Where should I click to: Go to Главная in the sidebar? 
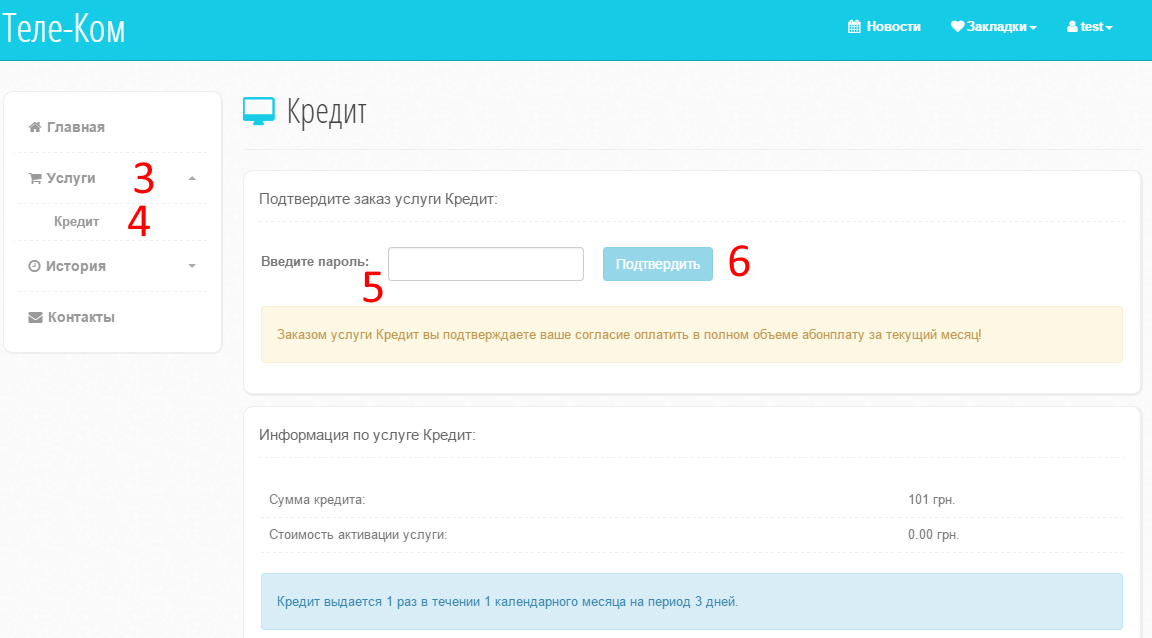75,127
